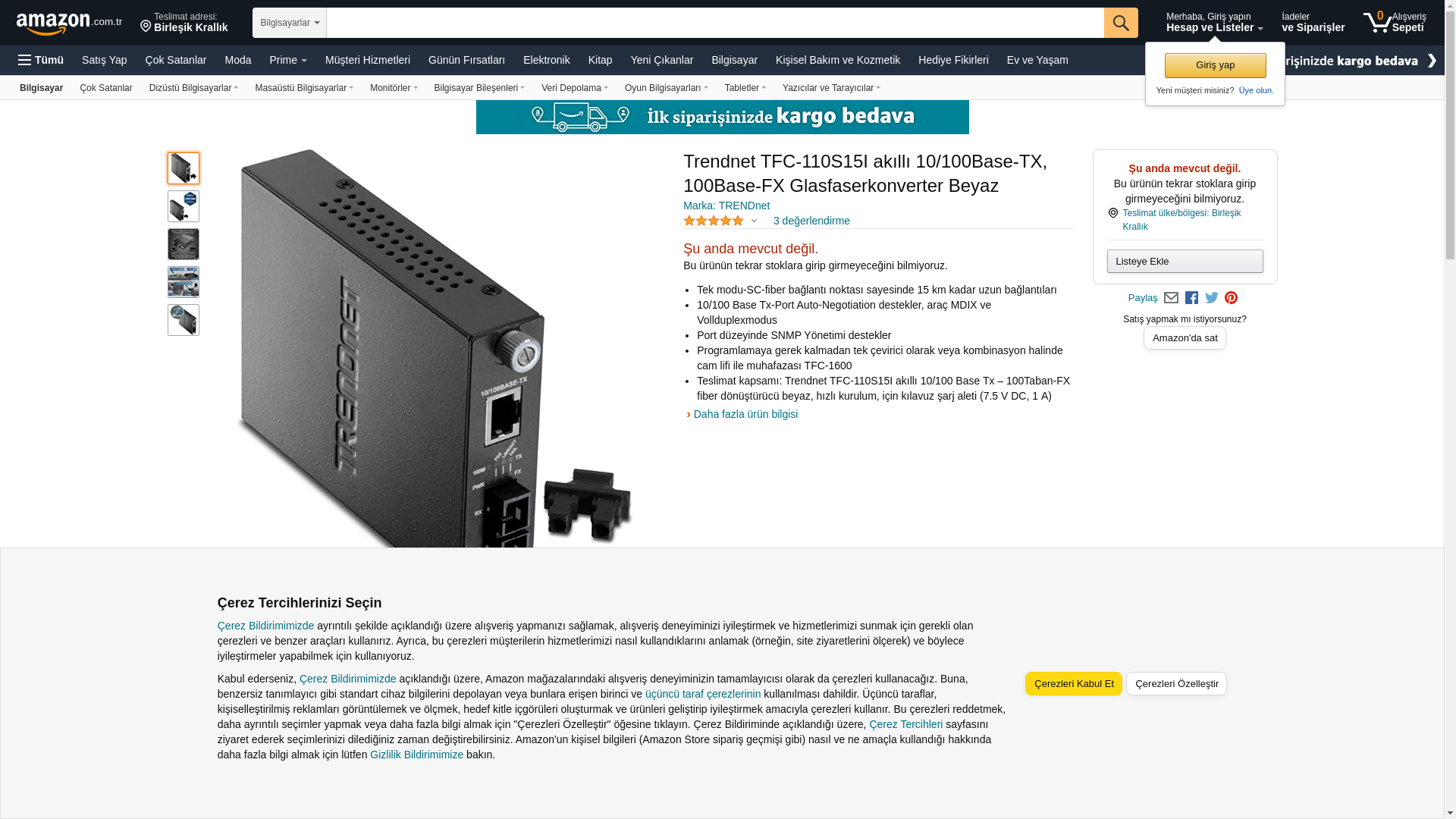This screenshot has height=819, width=1456.
Task: Expand the Prime menu dropdown
Action: [x=288, y=60]
